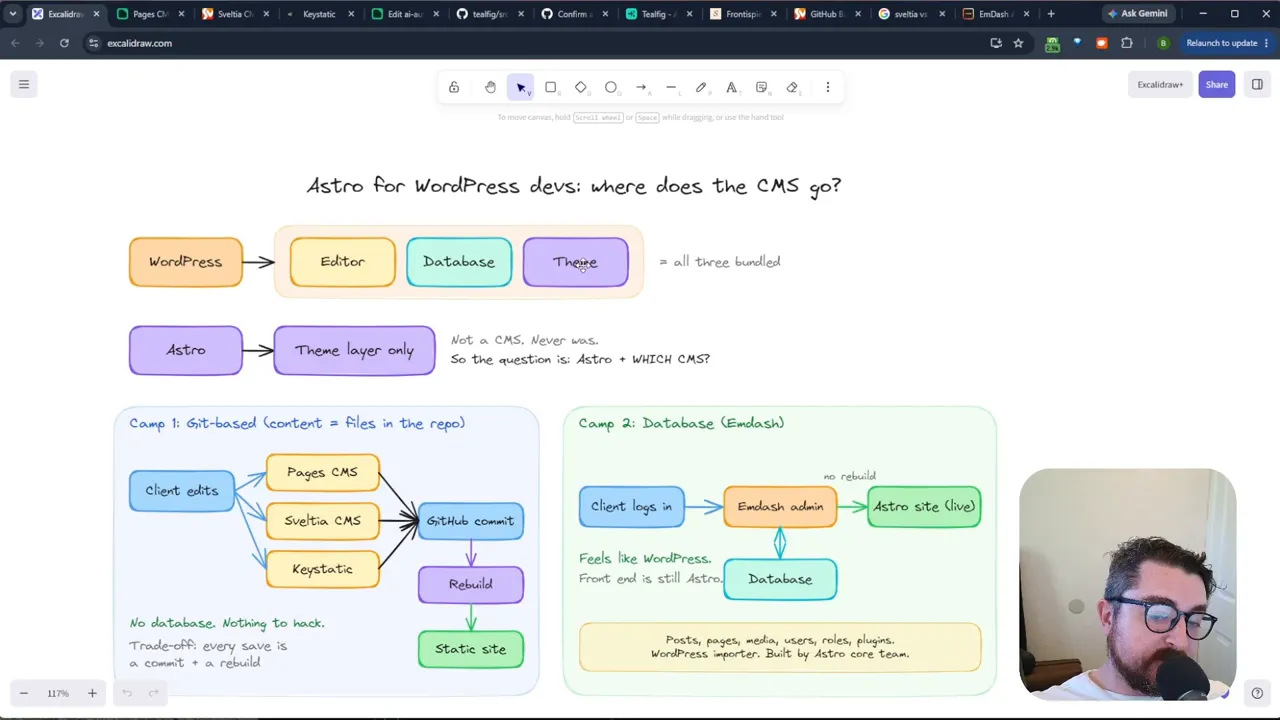Click the browser reload button
The image size is (1280, 720).
click(64, 43)
